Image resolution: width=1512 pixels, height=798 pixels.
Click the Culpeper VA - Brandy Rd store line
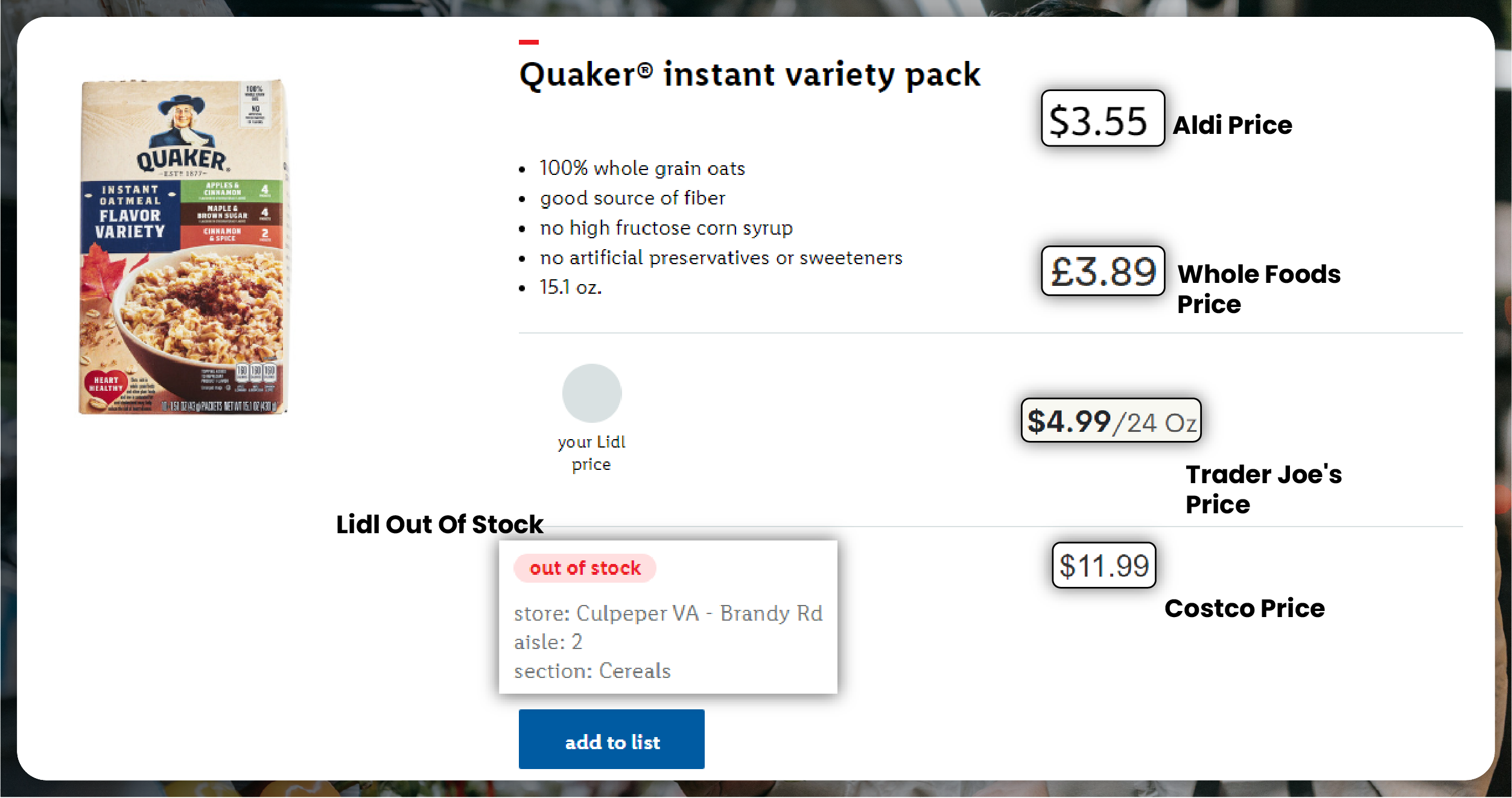[x=668, y=613]
